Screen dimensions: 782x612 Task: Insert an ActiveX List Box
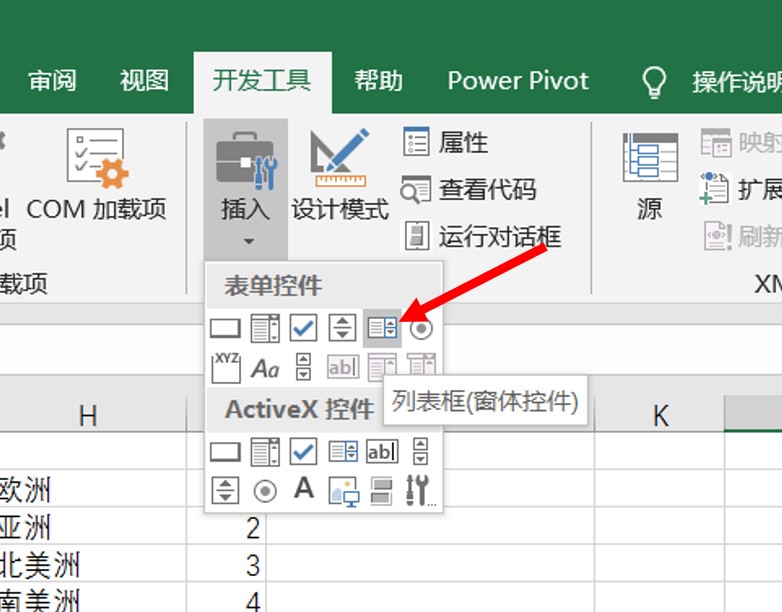pyautogui.click(x=343, y=452)
